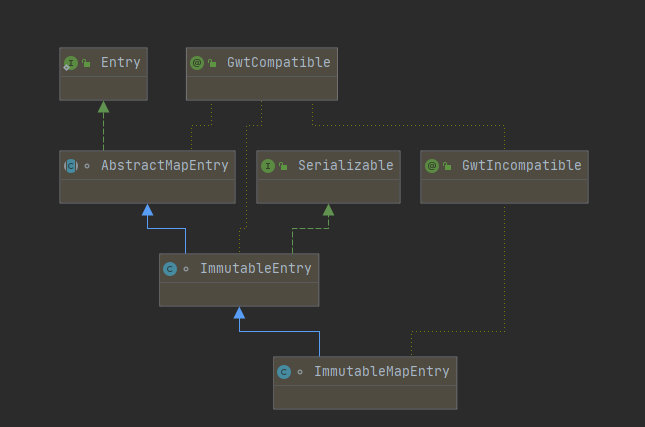Select the GwtCompatible node title
The height and width of the screenshot is (427, 645).
point(278,63)
